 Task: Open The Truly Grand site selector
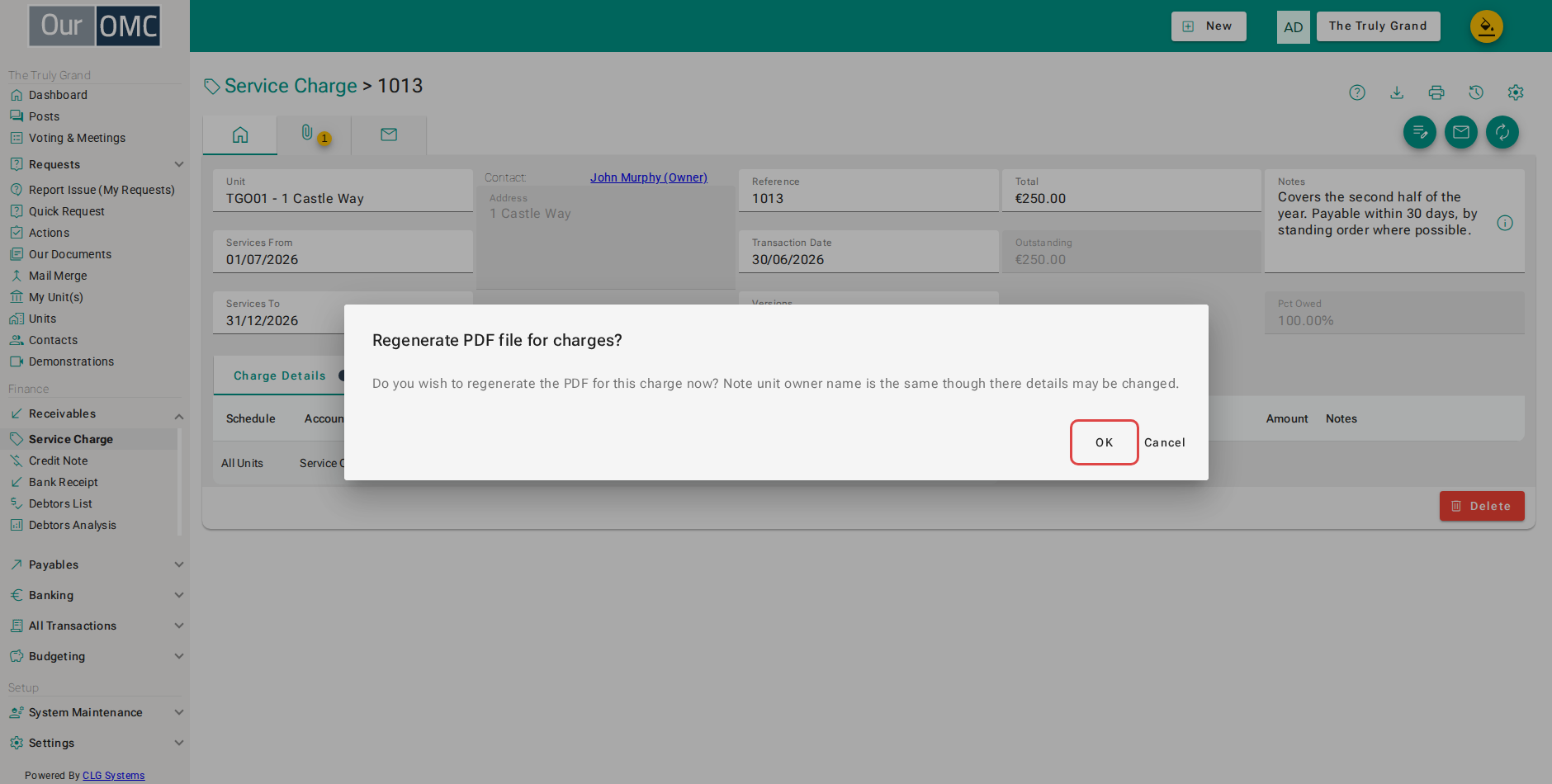pyautogui.click(x=1378, y=26)
